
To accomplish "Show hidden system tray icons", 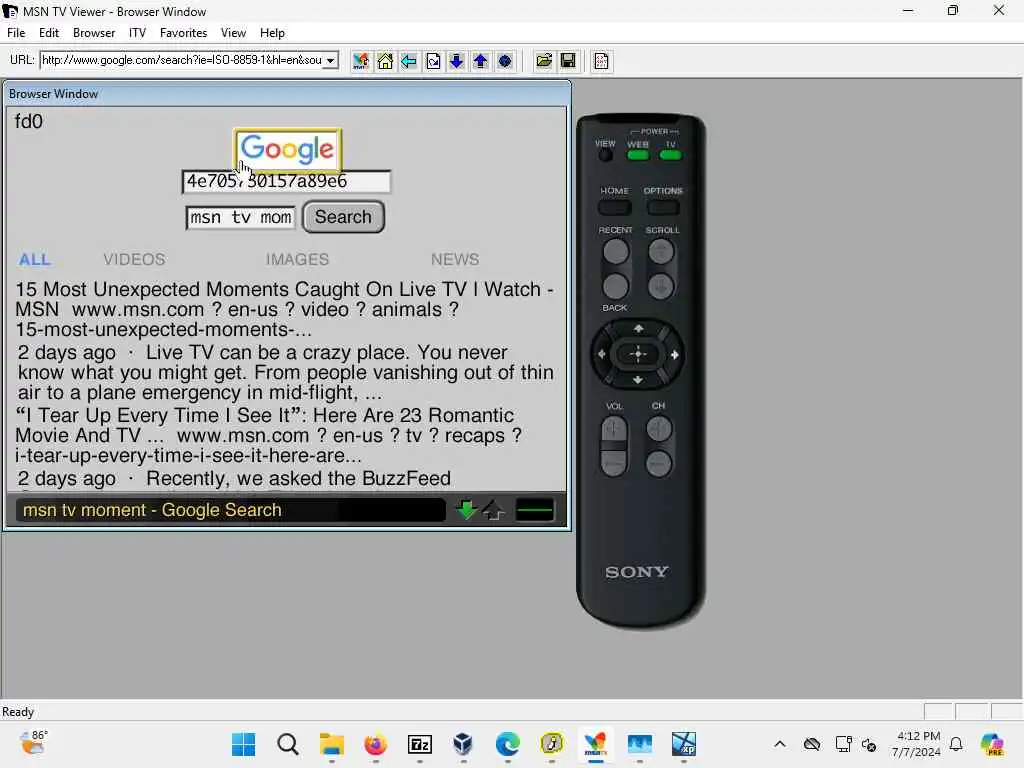I will (x=780, y=744).
